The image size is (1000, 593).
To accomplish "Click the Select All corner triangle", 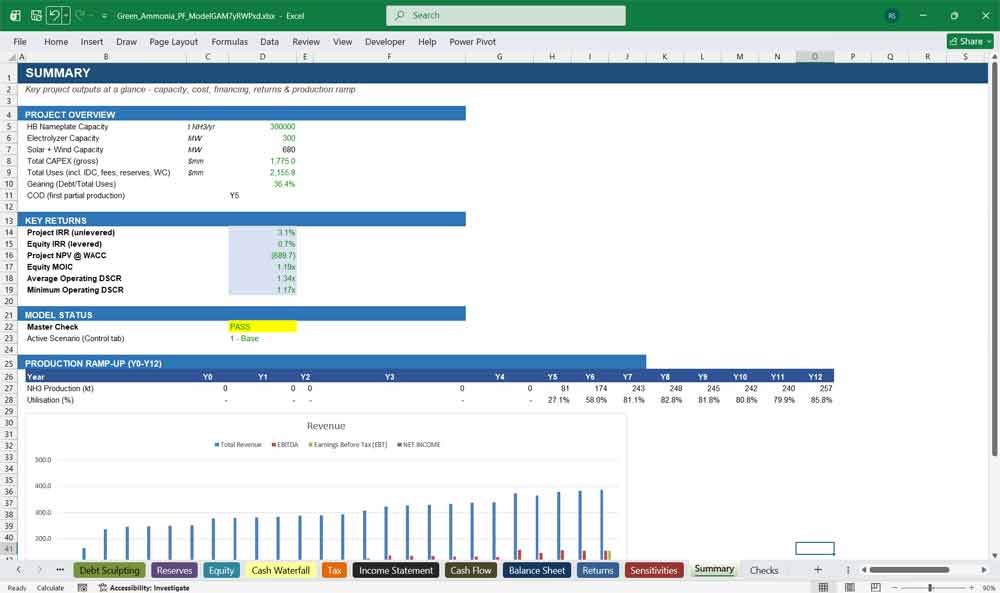I will point(11,57).
